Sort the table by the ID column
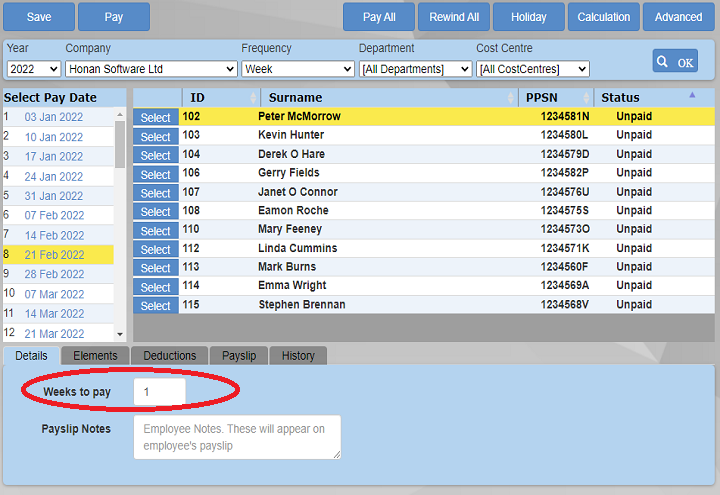The image size is (720, 495). [221, 97]
